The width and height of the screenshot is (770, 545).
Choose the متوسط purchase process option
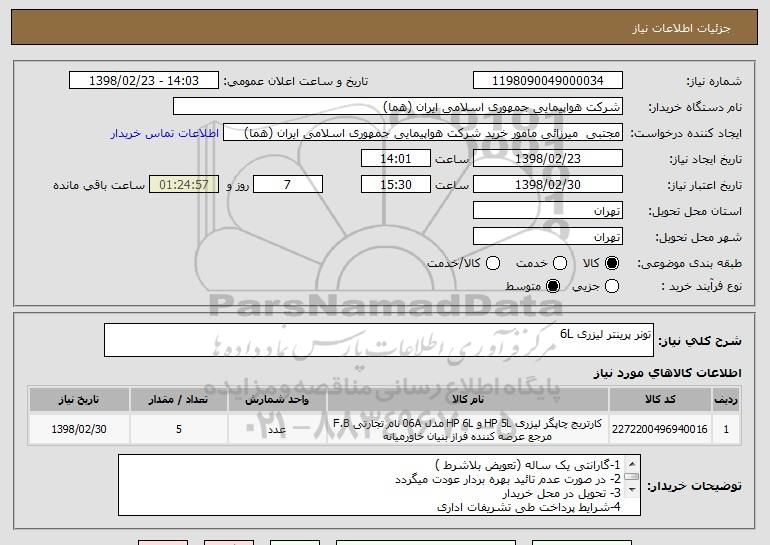(x=553, y=286)
